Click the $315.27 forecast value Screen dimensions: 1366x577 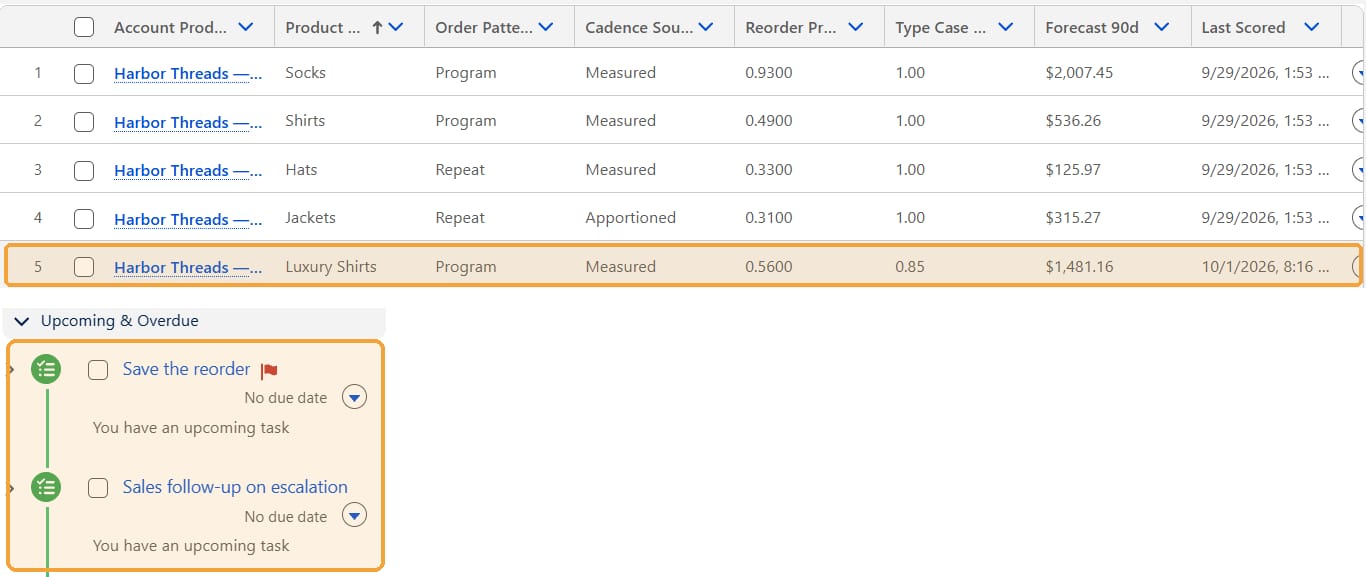(1073, 218)
